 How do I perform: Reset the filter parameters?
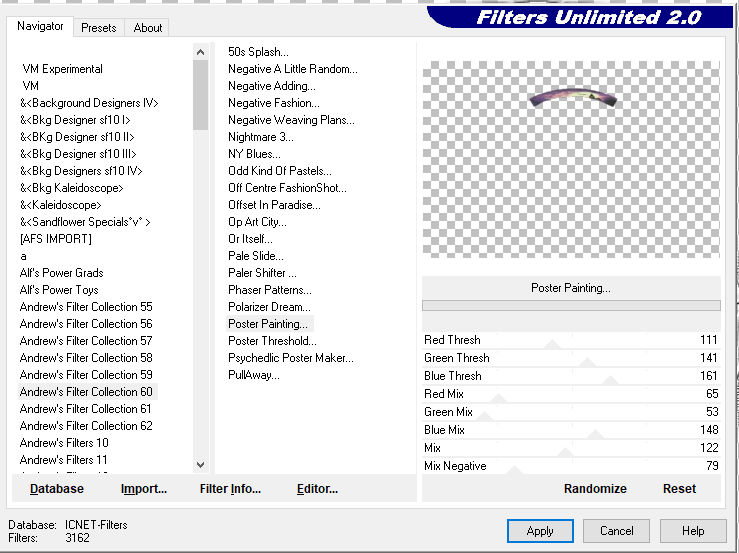(679, 489)
